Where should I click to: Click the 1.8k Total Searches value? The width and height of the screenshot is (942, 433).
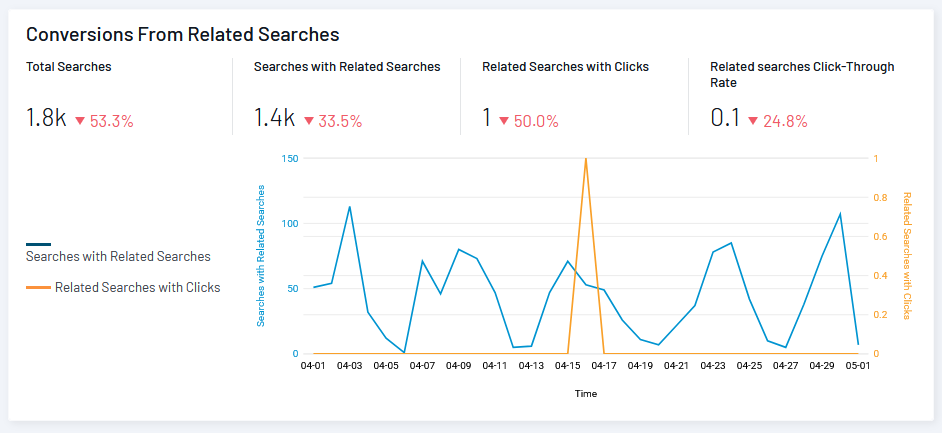pyautogui.click(x=46, y=118)
